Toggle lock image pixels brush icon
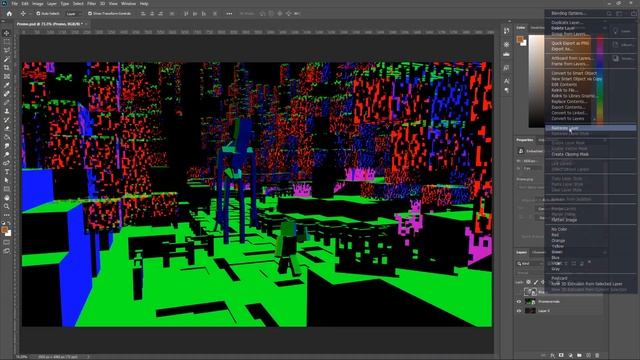 click(536, 282)
